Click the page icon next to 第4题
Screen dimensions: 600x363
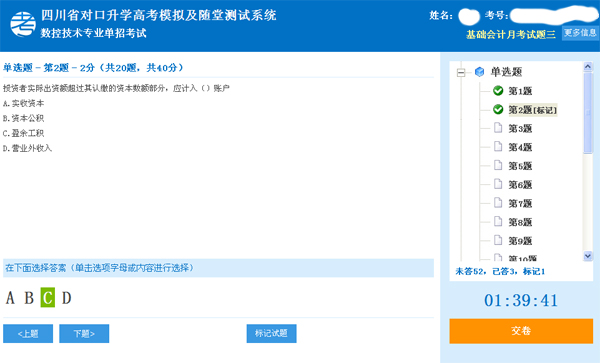(498, 147)
